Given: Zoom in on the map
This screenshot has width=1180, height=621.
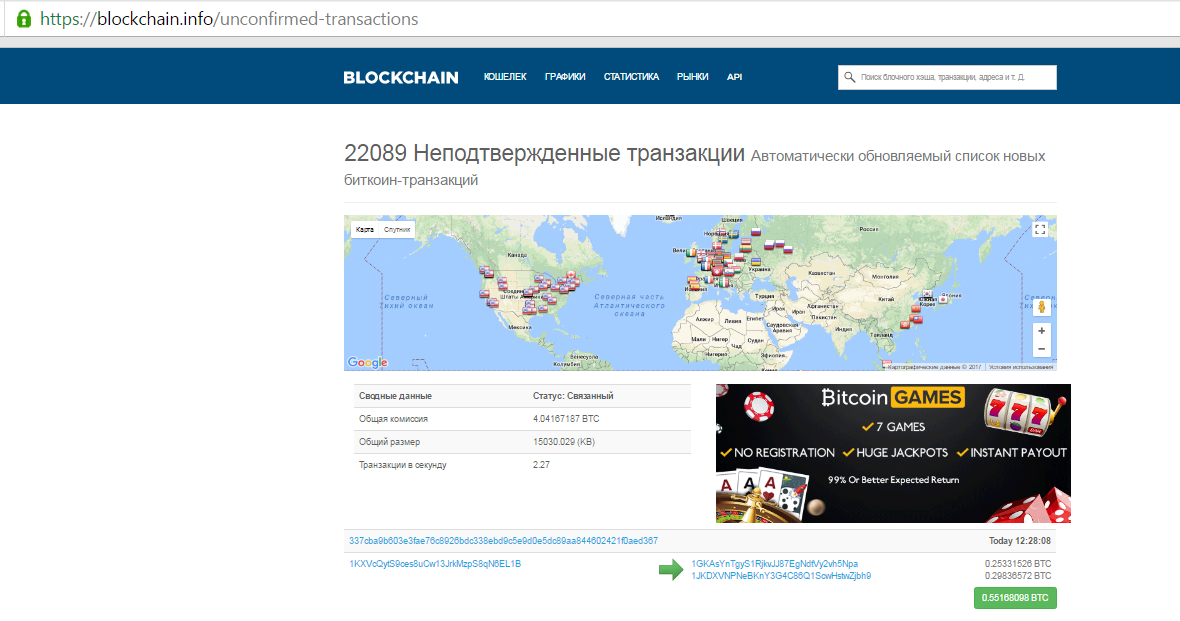Looking at the screenshot, I should tap(1041, 331).
